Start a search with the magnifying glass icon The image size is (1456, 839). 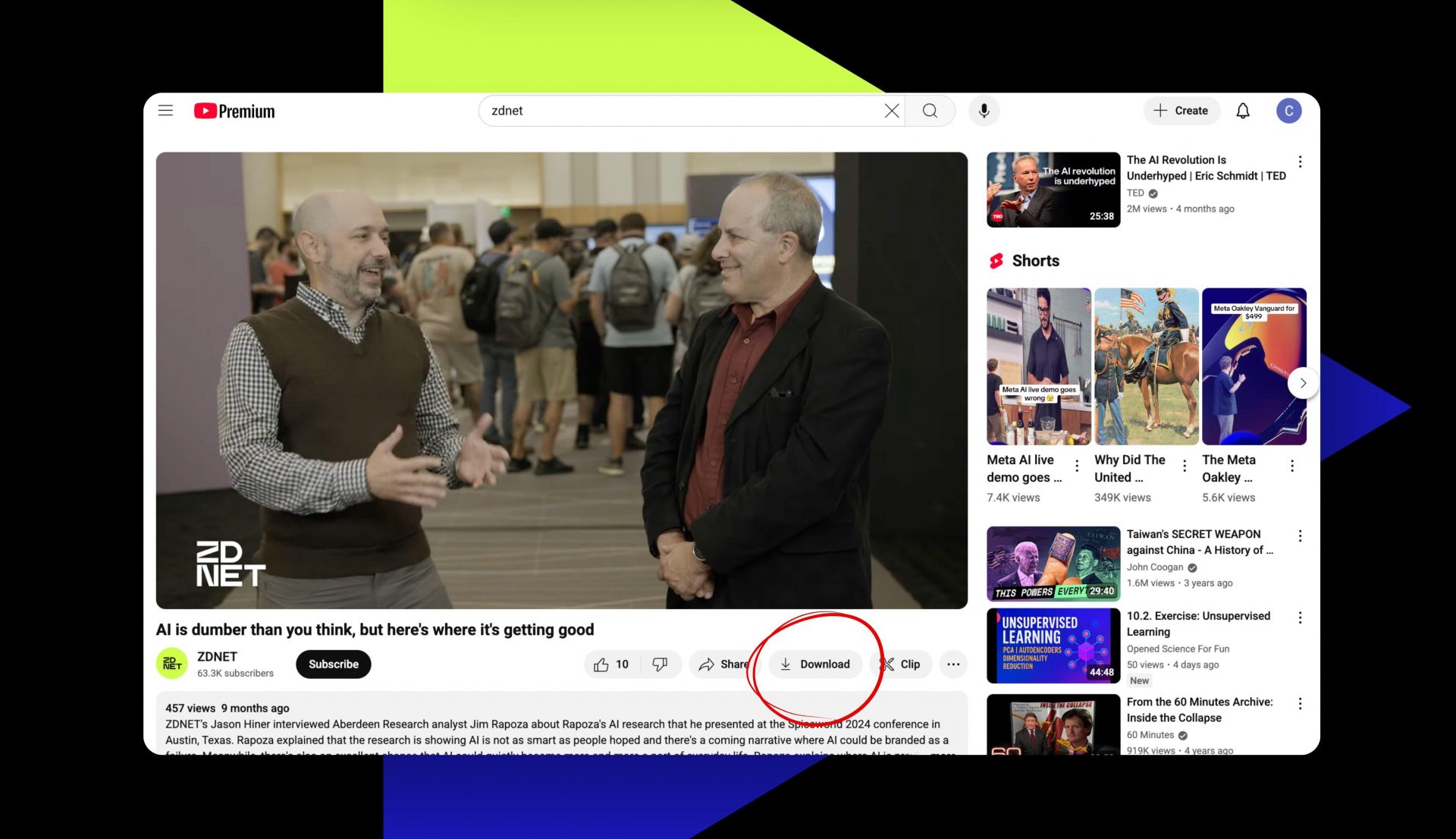tap(930, 111)
